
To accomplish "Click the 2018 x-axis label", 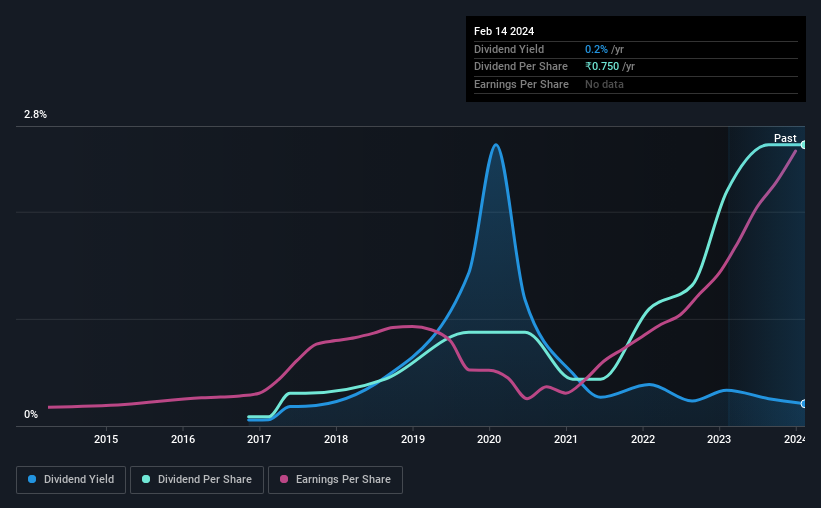I will [x=336, y=439].
